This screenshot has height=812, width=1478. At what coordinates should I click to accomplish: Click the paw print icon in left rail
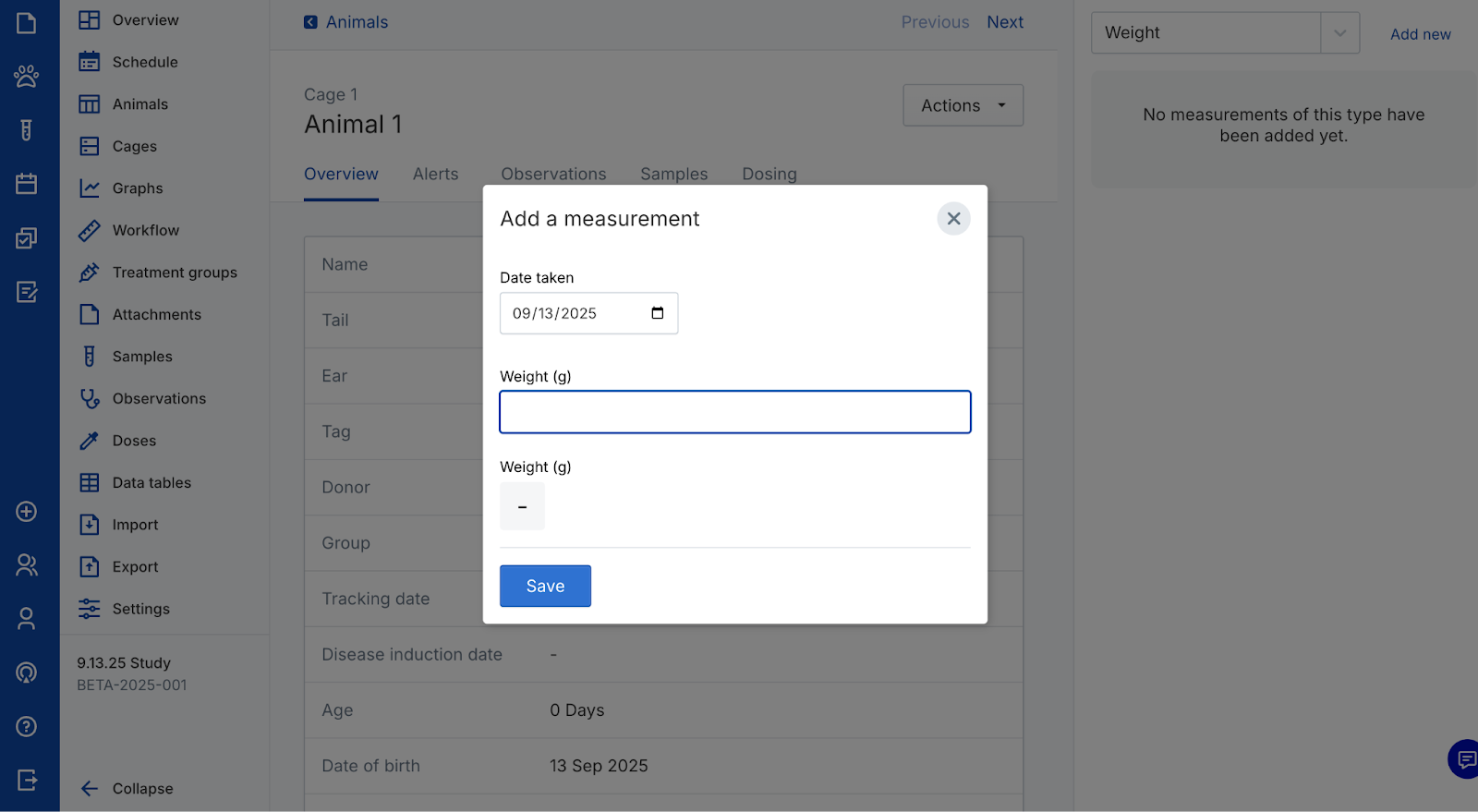(x=26, y=76)
